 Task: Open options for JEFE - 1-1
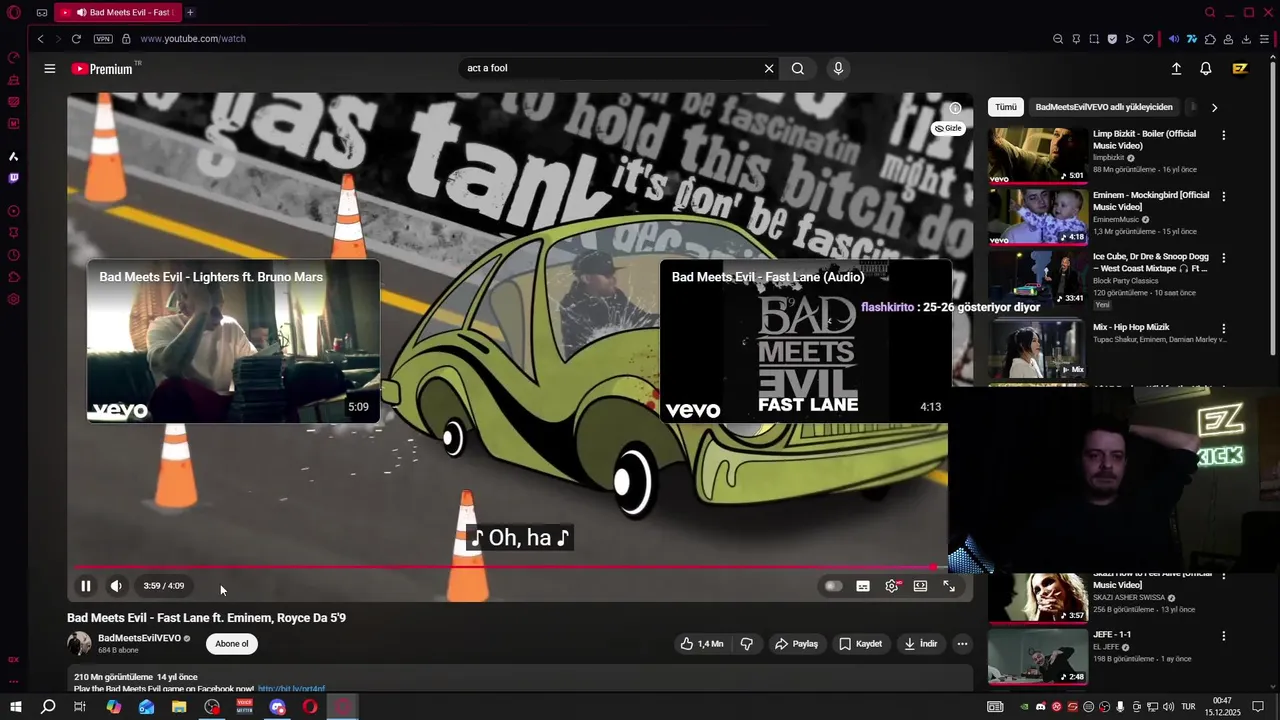coord(1223,636)
